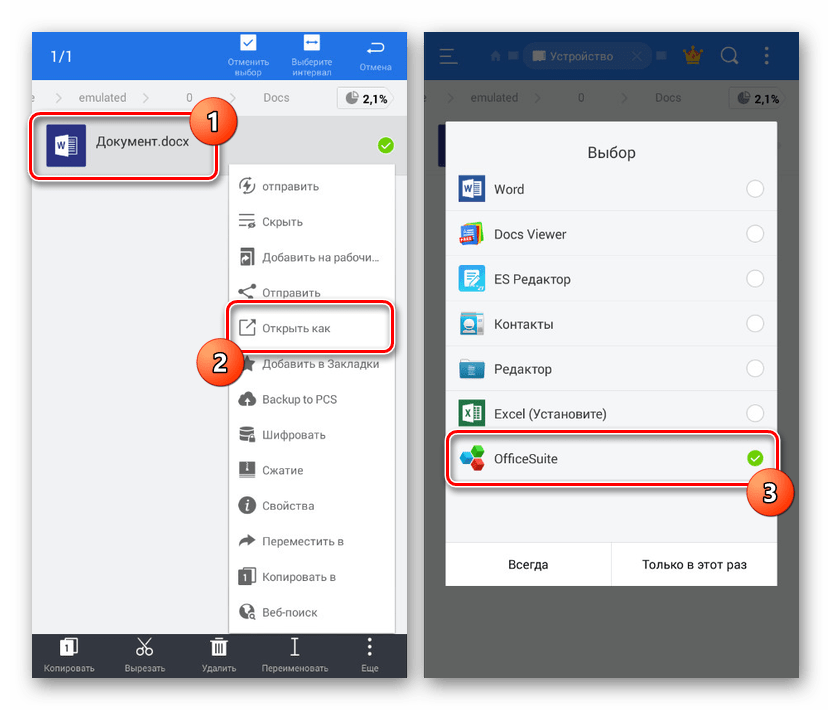Tap Вырезать scissors in bottom toolbar

[x=145, y=655]
